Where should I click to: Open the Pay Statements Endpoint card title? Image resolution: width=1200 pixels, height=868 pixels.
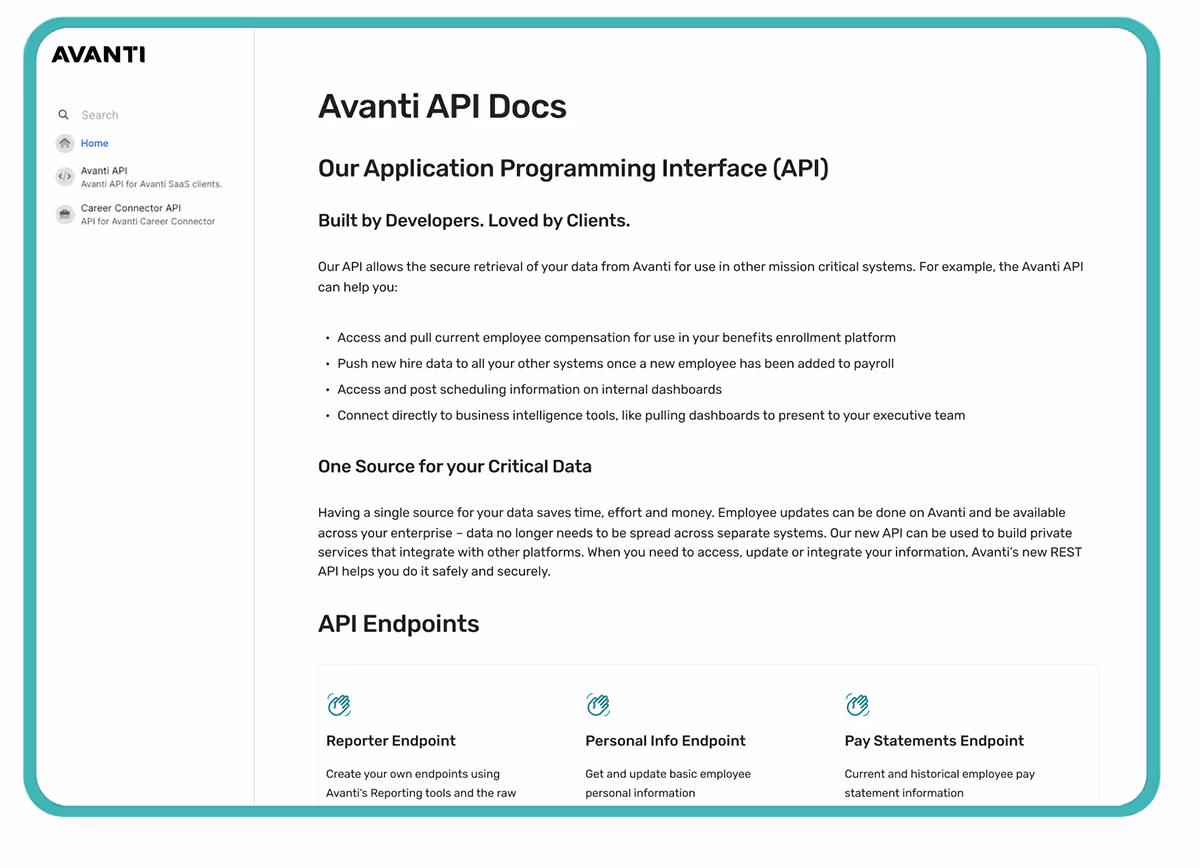click(x=934, y=741)
